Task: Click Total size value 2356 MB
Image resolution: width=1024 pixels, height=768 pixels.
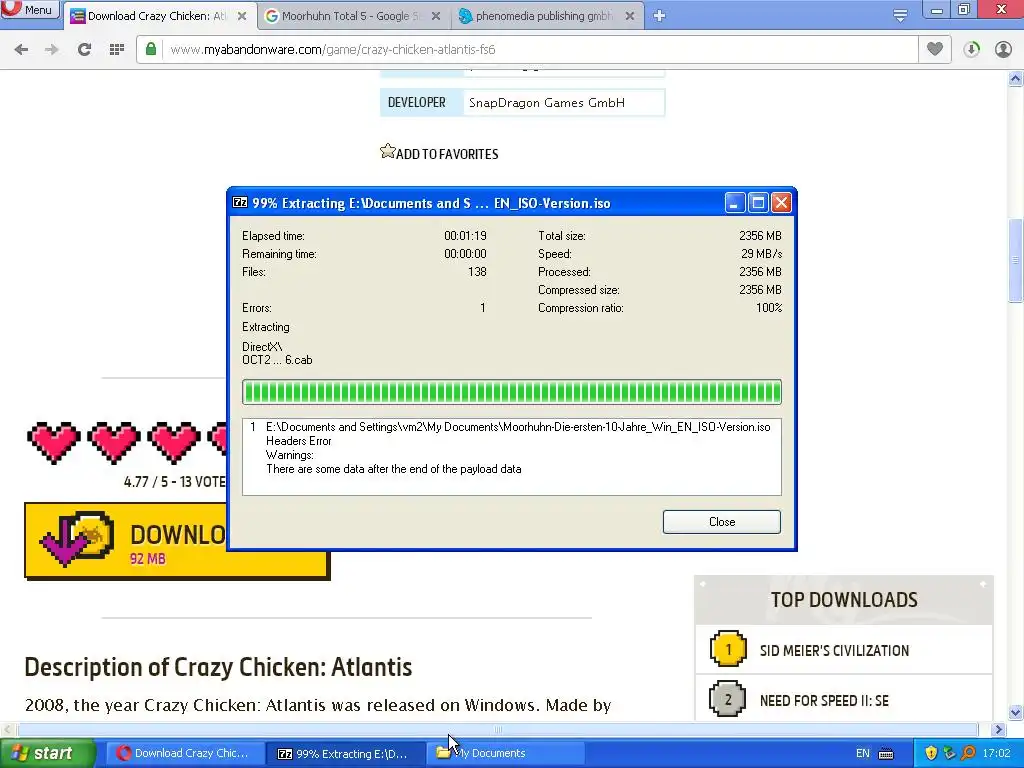Action: (760, 236)
